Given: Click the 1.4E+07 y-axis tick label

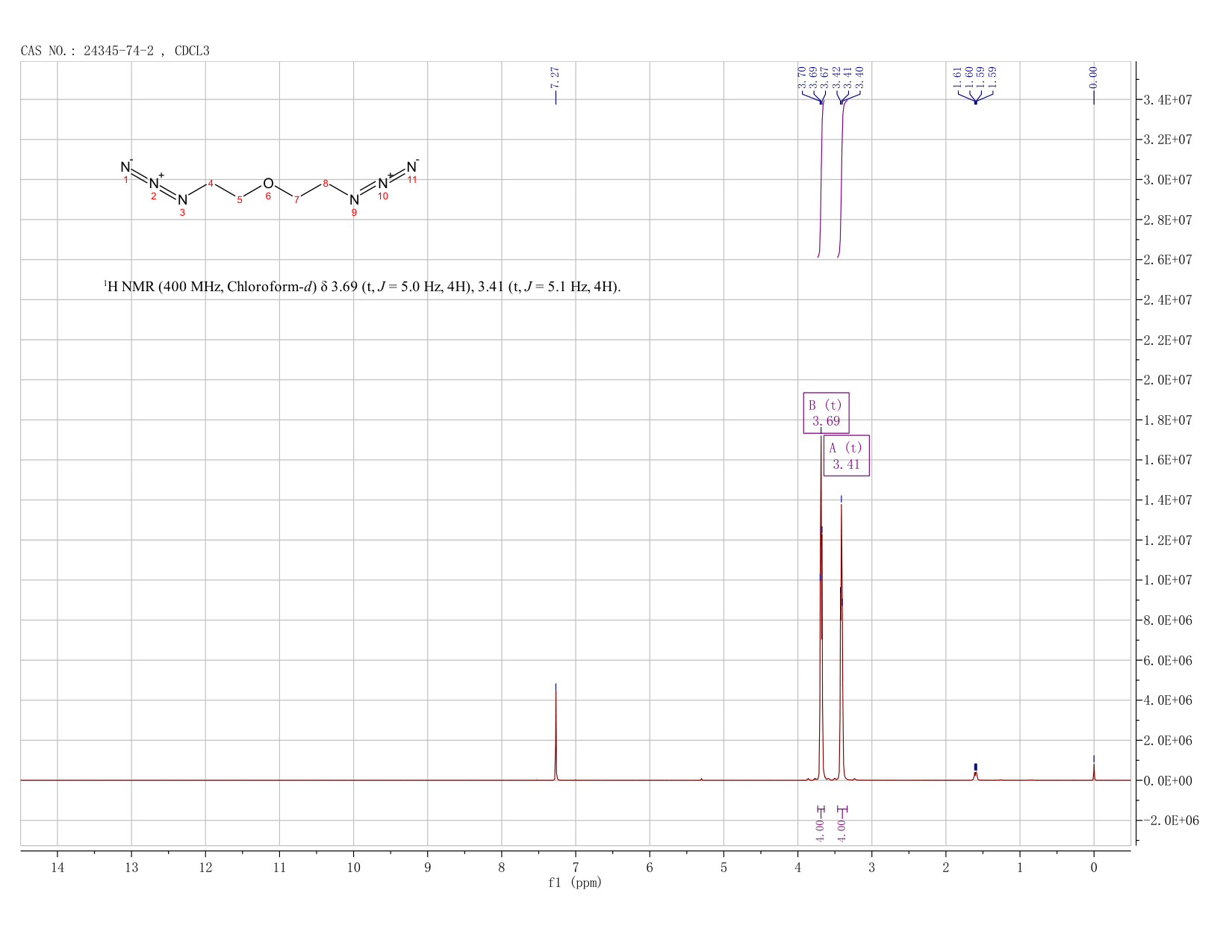Looking at the screenshot, I should [x=1167, y=500].
